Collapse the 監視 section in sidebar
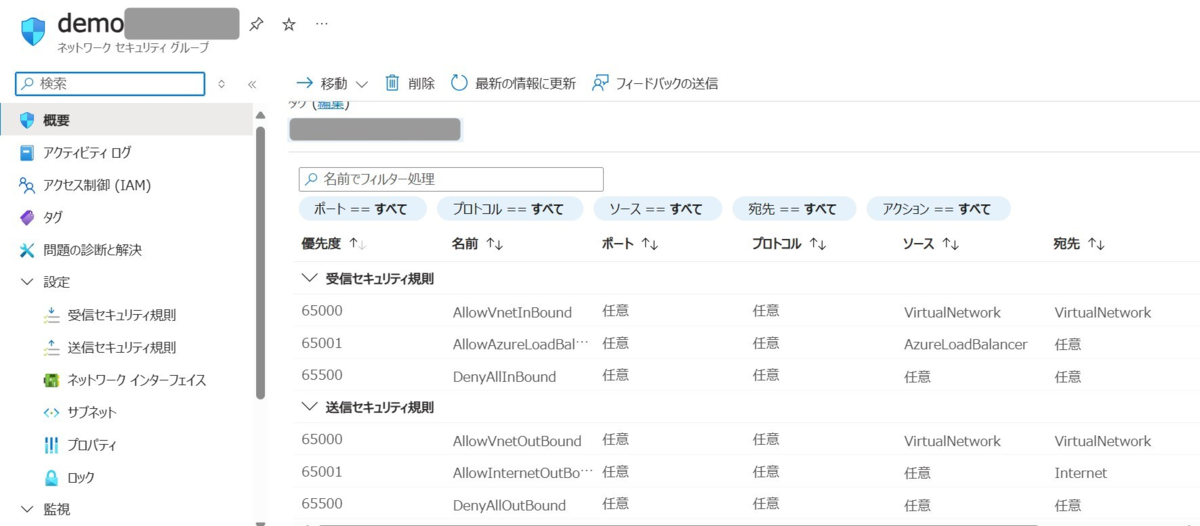This screenshot has width=1200, height=526. coord(27,509)
